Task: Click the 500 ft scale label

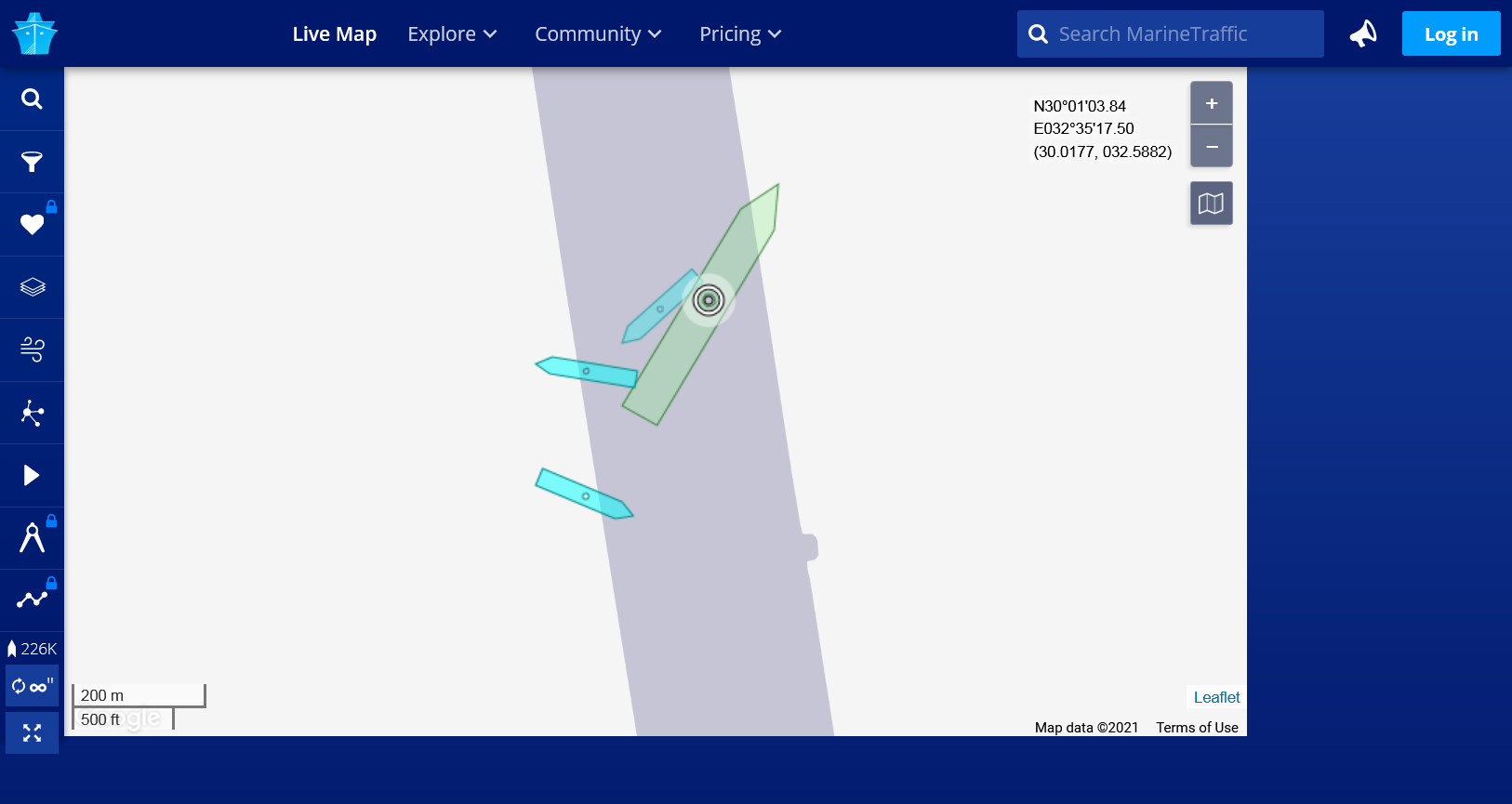Action: click(100, 719)
